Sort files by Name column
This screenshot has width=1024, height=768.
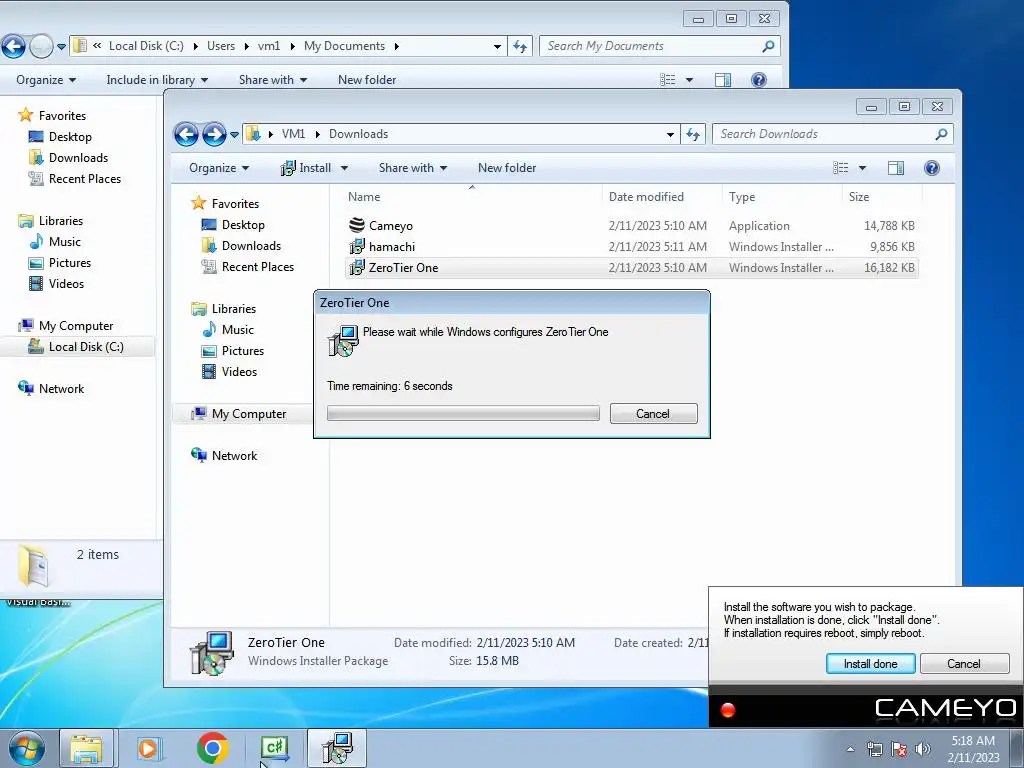(x=364, y=197)
